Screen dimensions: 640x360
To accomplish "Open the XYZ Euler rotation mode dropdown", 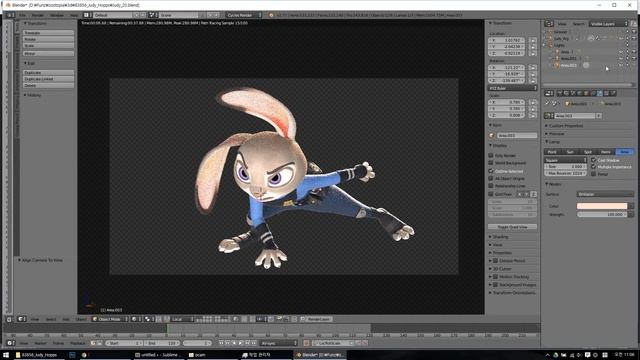I will click(x=512, y=88).
